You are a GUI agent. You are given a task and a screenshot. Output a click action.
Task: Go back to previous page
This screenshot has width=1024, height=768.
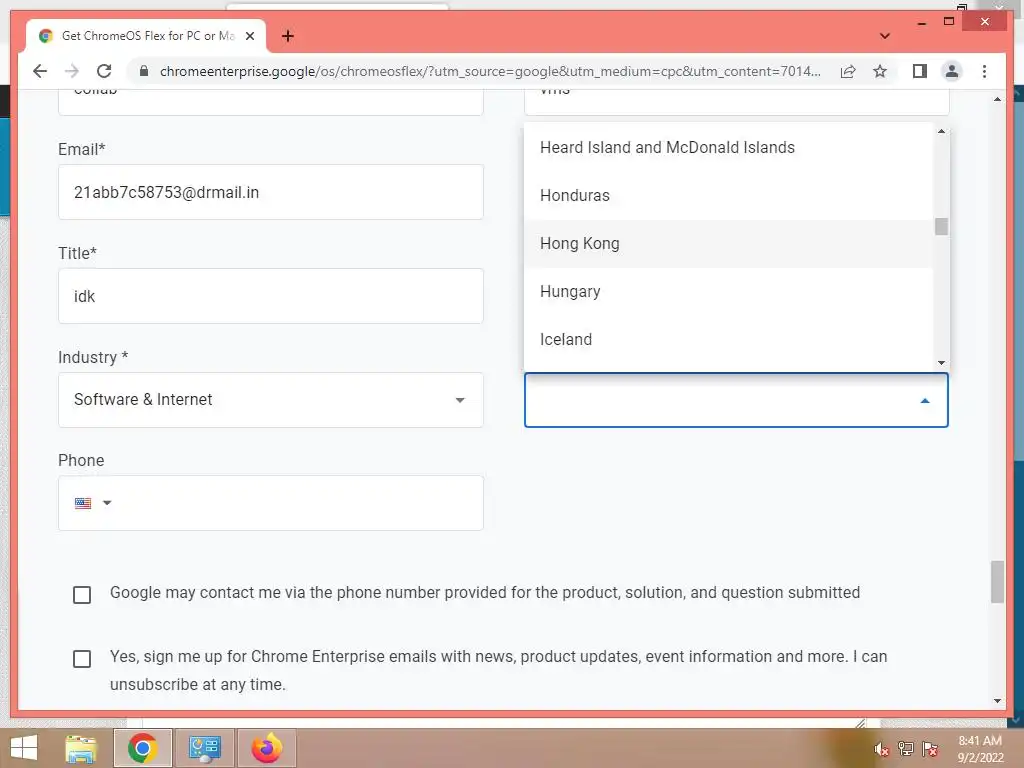click(x=40, y=71)
